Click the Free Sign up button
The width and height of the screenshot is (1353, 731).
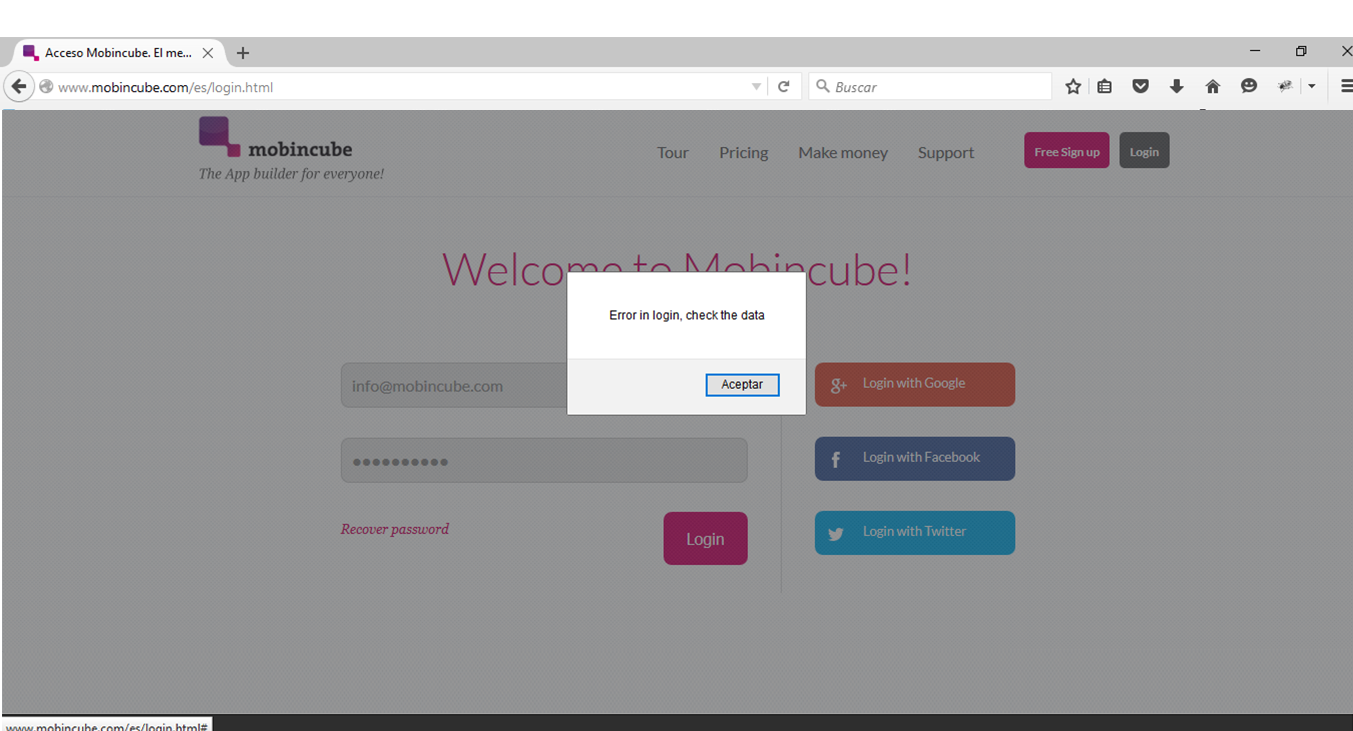(1067, 151)
